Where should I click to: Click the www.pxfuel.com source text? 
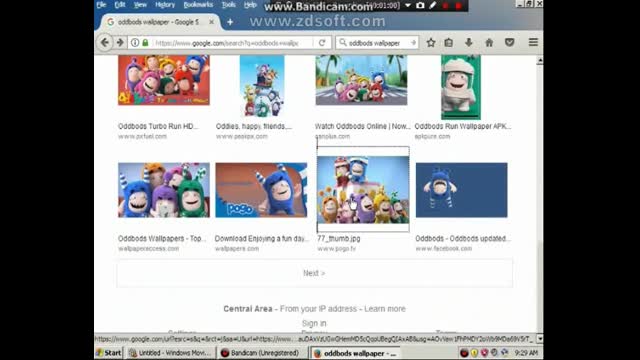click(x=142, y=136)
